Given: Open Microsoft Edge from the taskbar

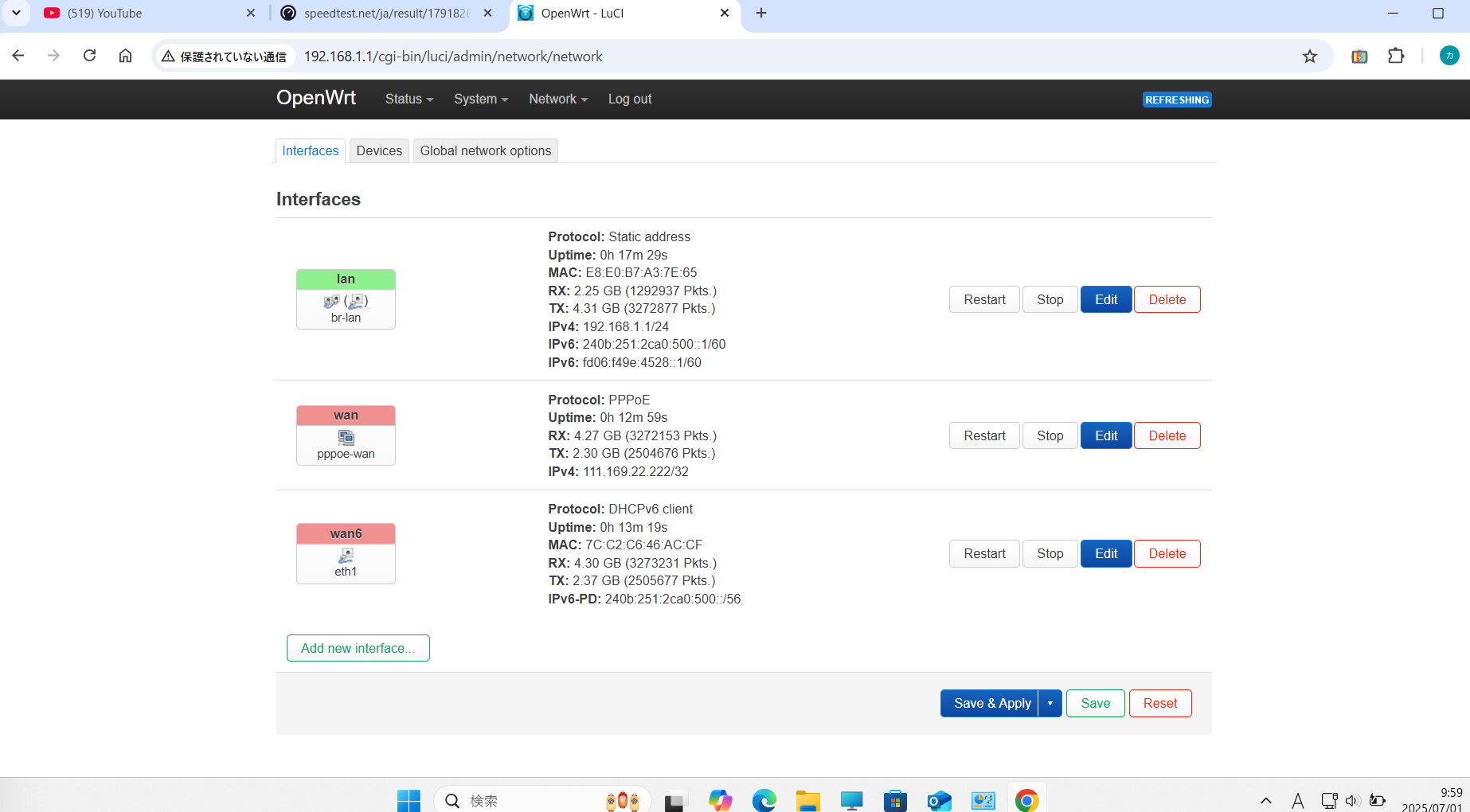Looking at the screenshot, I should click(x=764, y=800).
